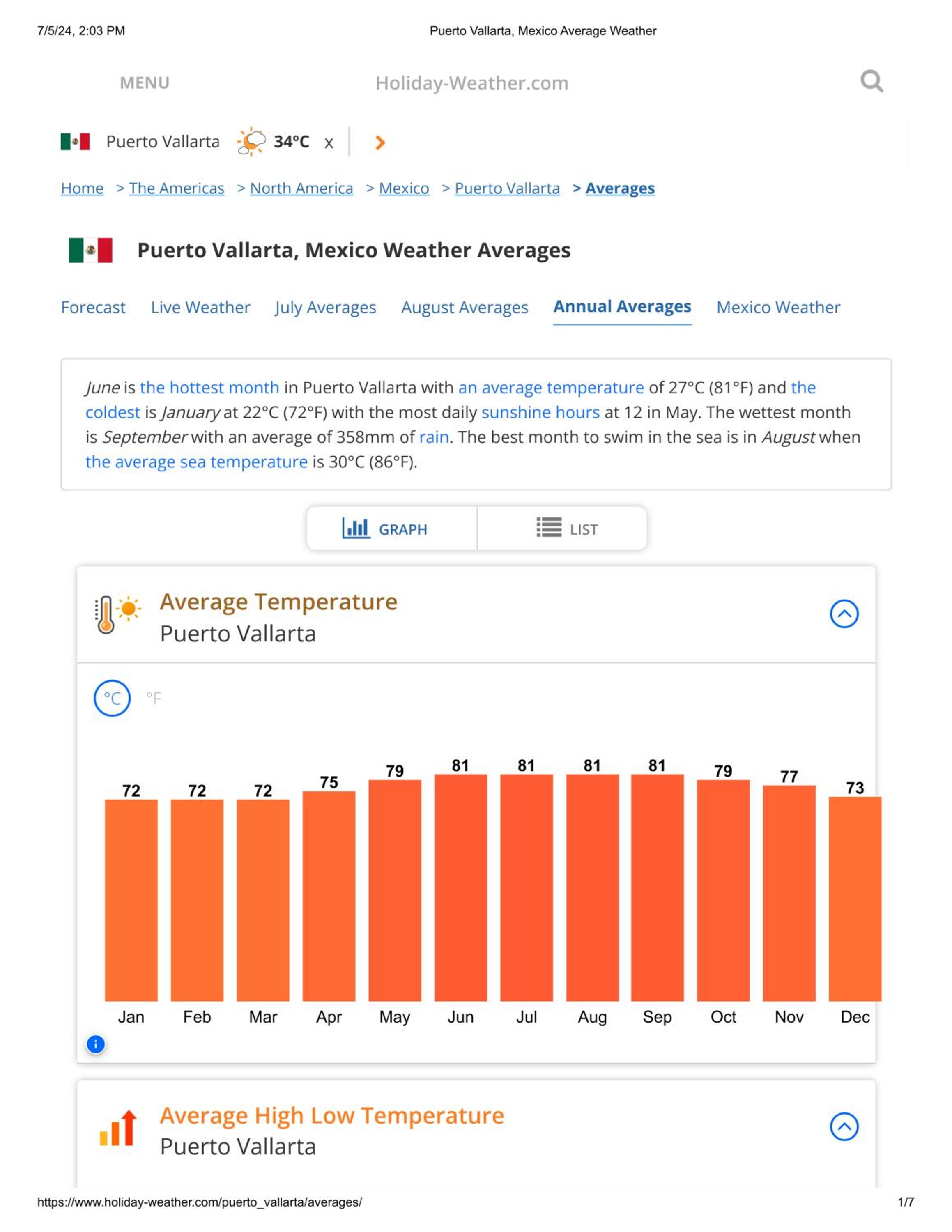Image resolution: width=952 pixels, height=1232 pixels.
Task: Click the blue info icon below chart
Action: (96, 1044)
